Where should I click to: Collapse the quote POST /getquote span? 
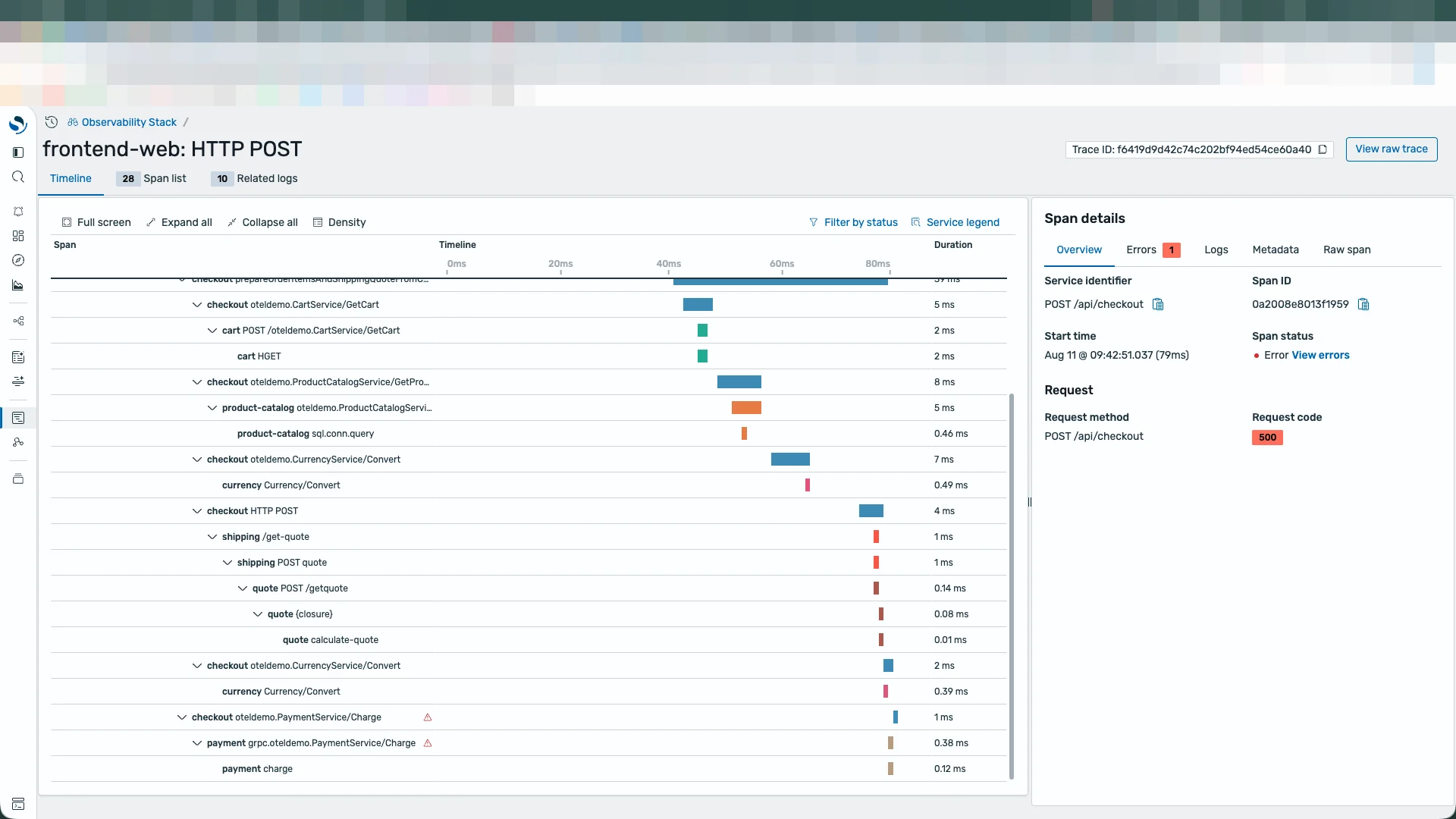tap(243, 588)
